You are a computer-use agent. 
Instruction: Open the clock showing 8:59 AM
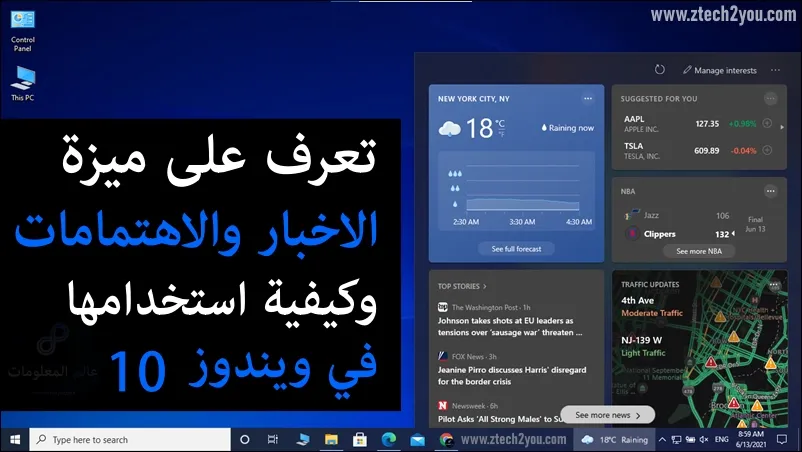pos(751,439)
